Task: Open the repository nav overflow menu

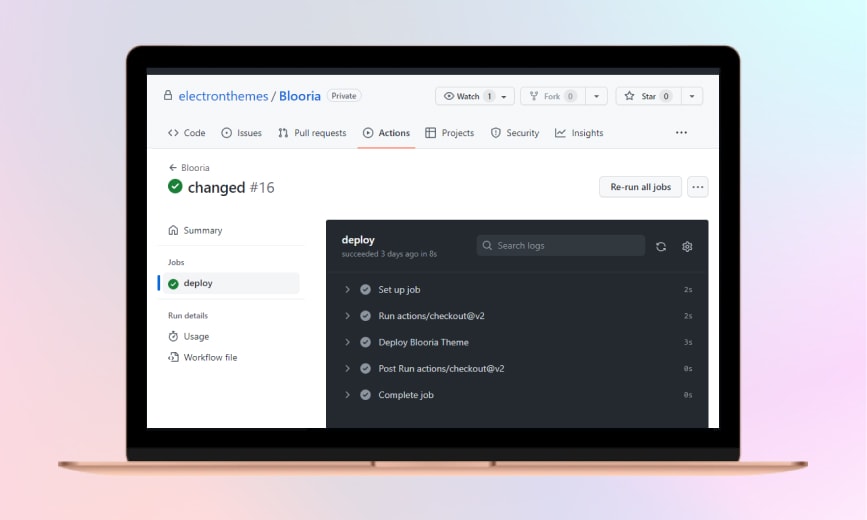Action: point(681,133)
